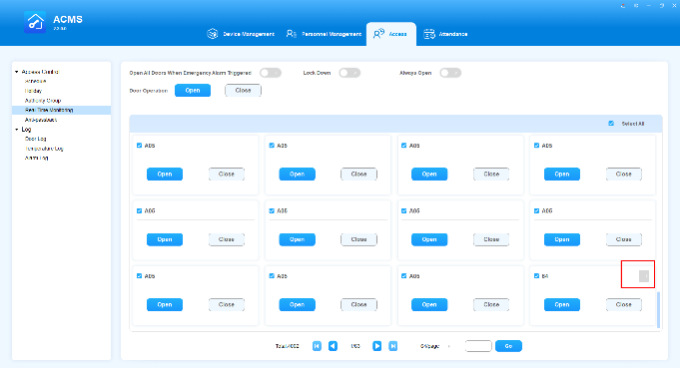The width and height of the screenshot is (680, 368).
Task: Open the Personnel Management section
Action: (x=324, y=34)
